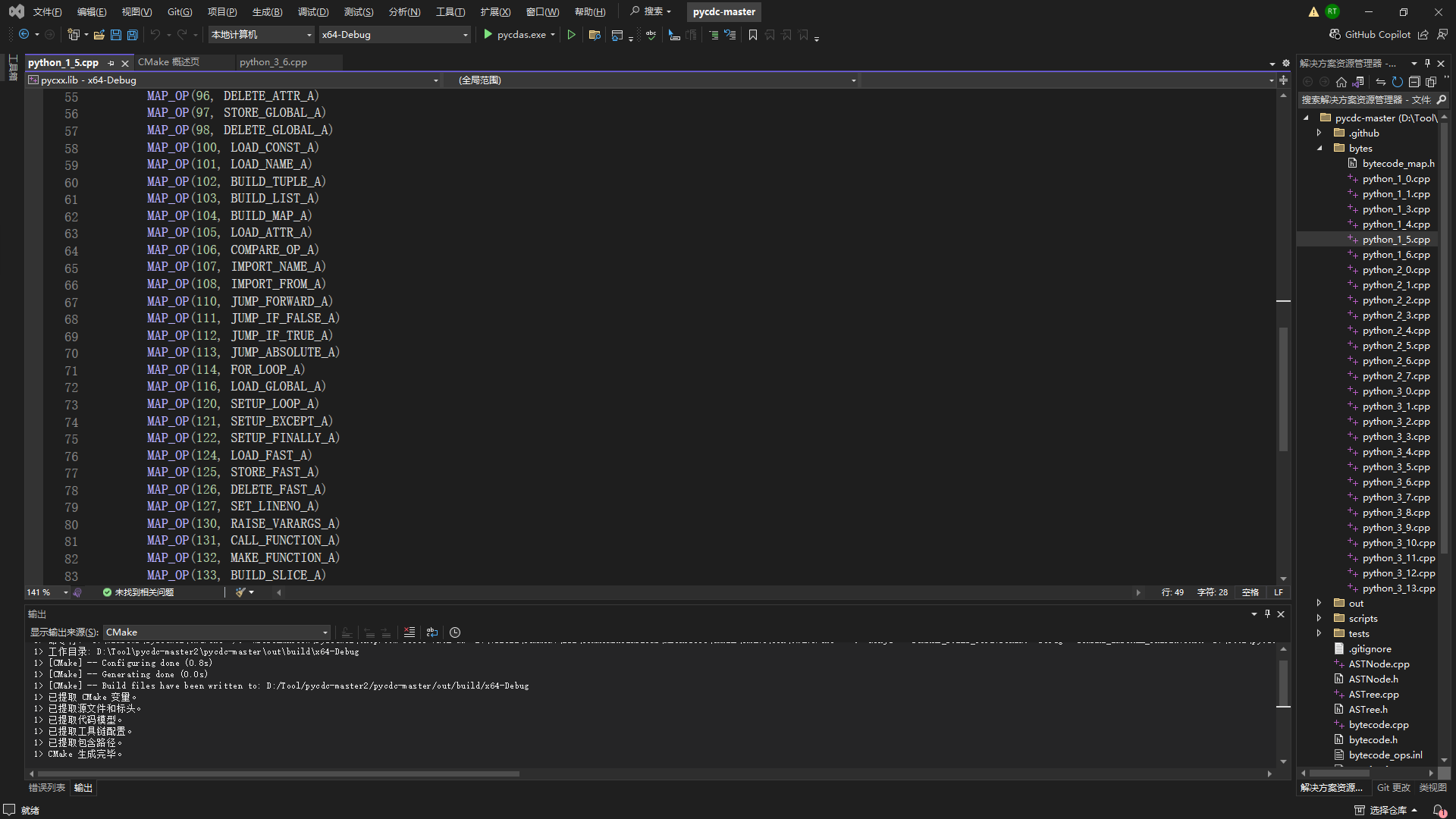Refresh the Solution Explorer
The image size is (1456, 819).
point(1398,82)
